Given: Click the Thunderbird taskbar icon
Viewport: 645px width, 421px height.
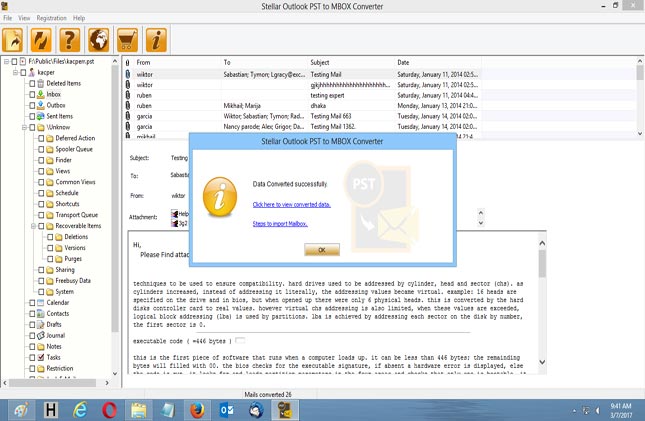Looking at the screenshot, I should click(256, 410).
